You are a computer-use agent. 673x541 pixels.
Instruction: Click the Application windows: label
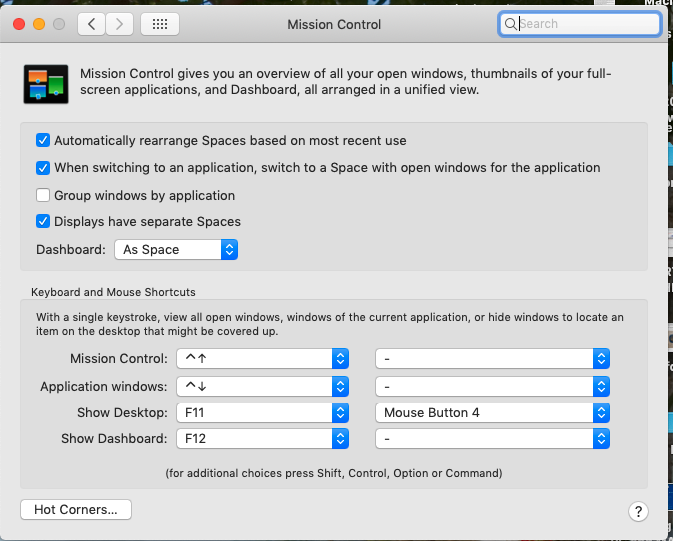coord(104,386)
